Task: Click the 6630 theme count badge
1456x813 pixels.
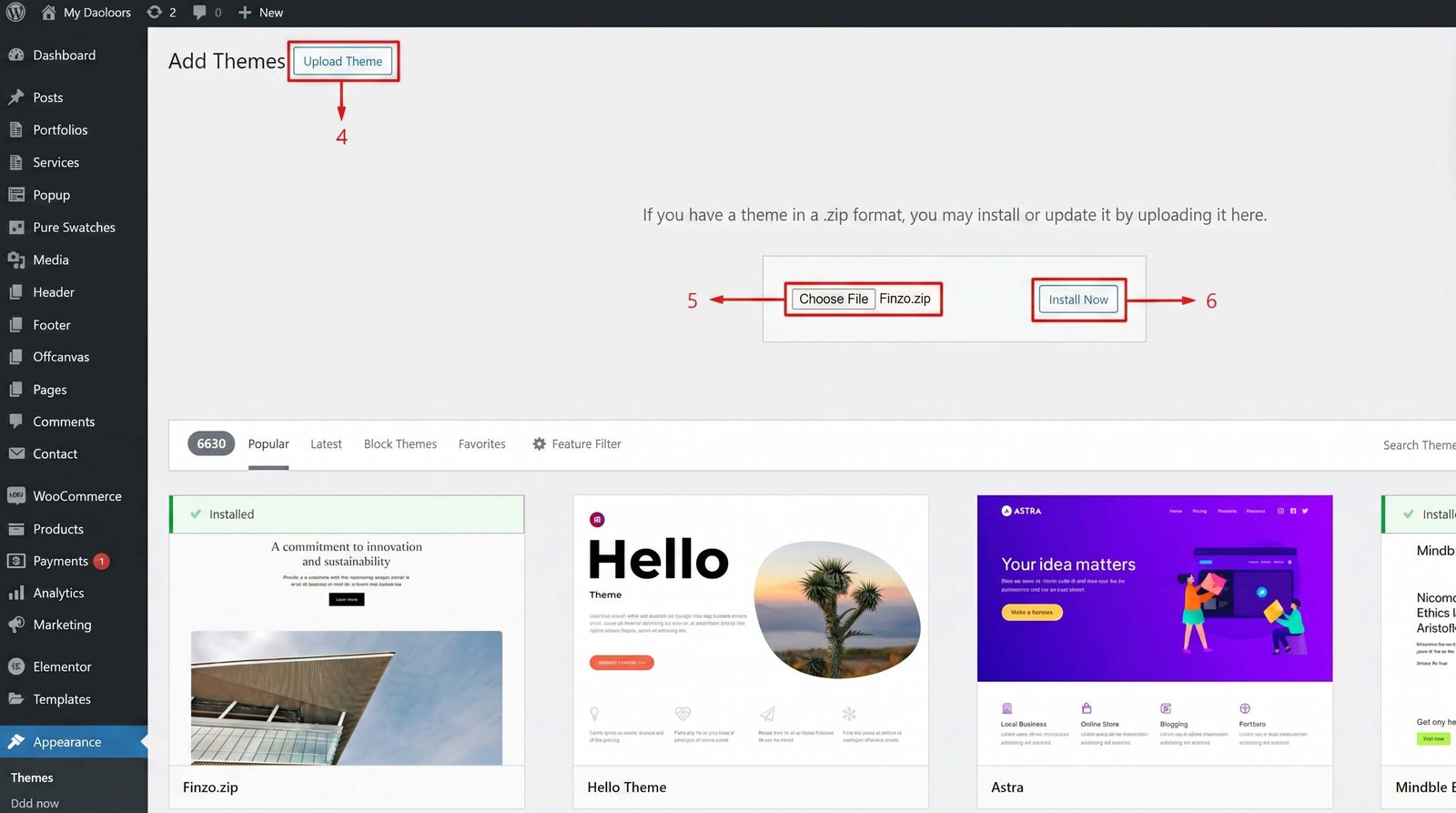Action: [x=211, y=443]
